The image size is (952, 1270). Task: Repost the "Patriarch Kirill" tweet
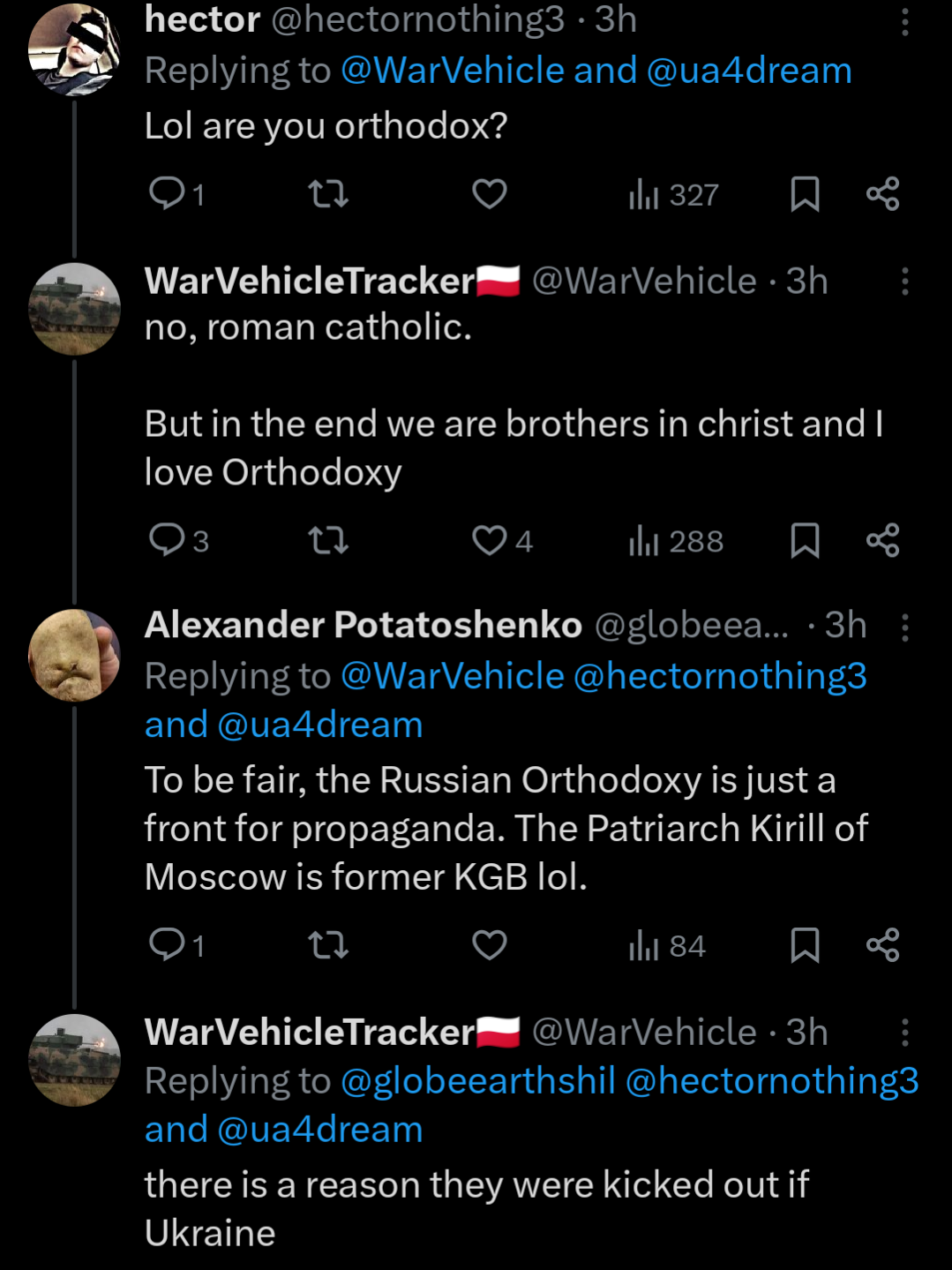point(328,945)
